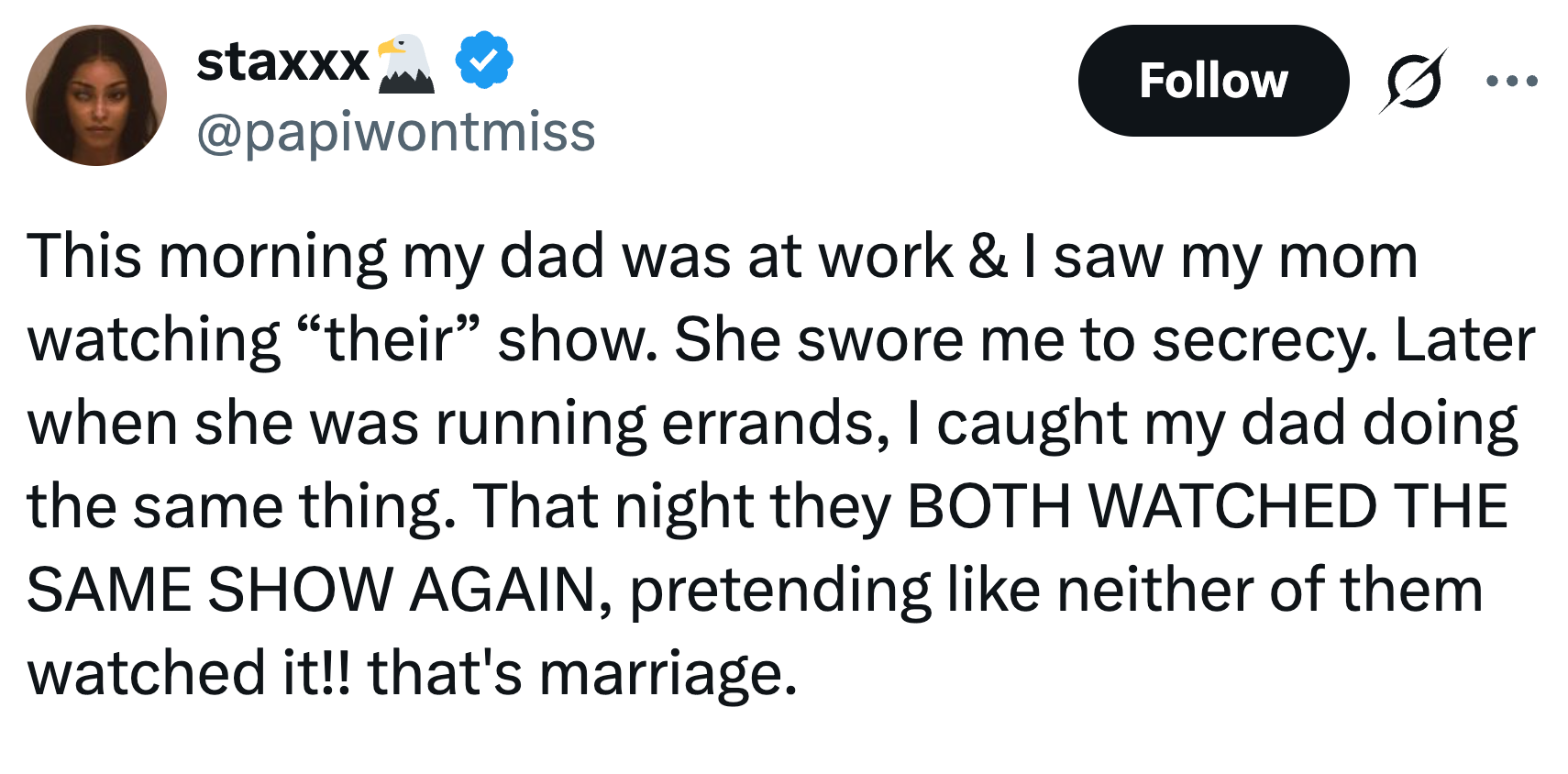Click the word "caught" in tweet
The width and height of the screenshot is (1568, 774).
[x=1032, y=424]
